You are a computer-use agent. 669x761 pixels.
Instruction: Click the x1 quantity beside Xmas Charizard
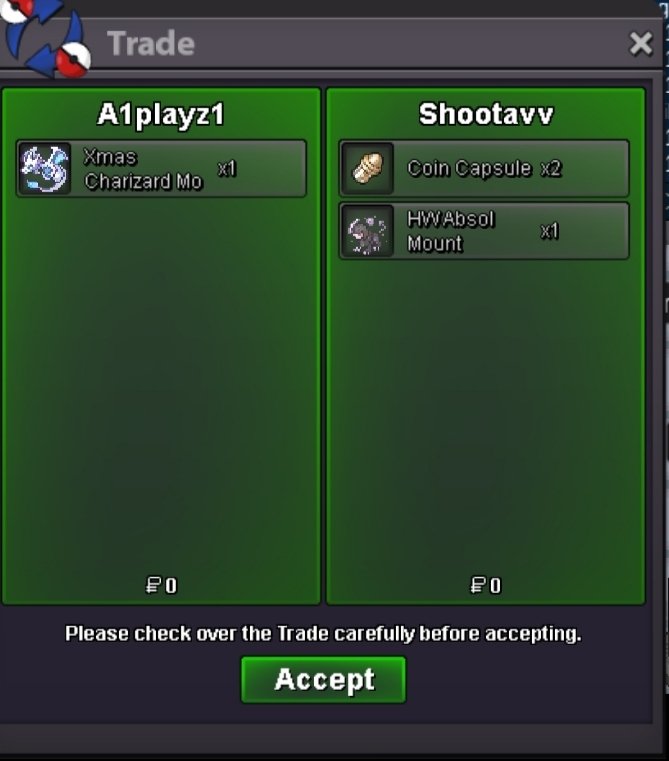[227, 168]
